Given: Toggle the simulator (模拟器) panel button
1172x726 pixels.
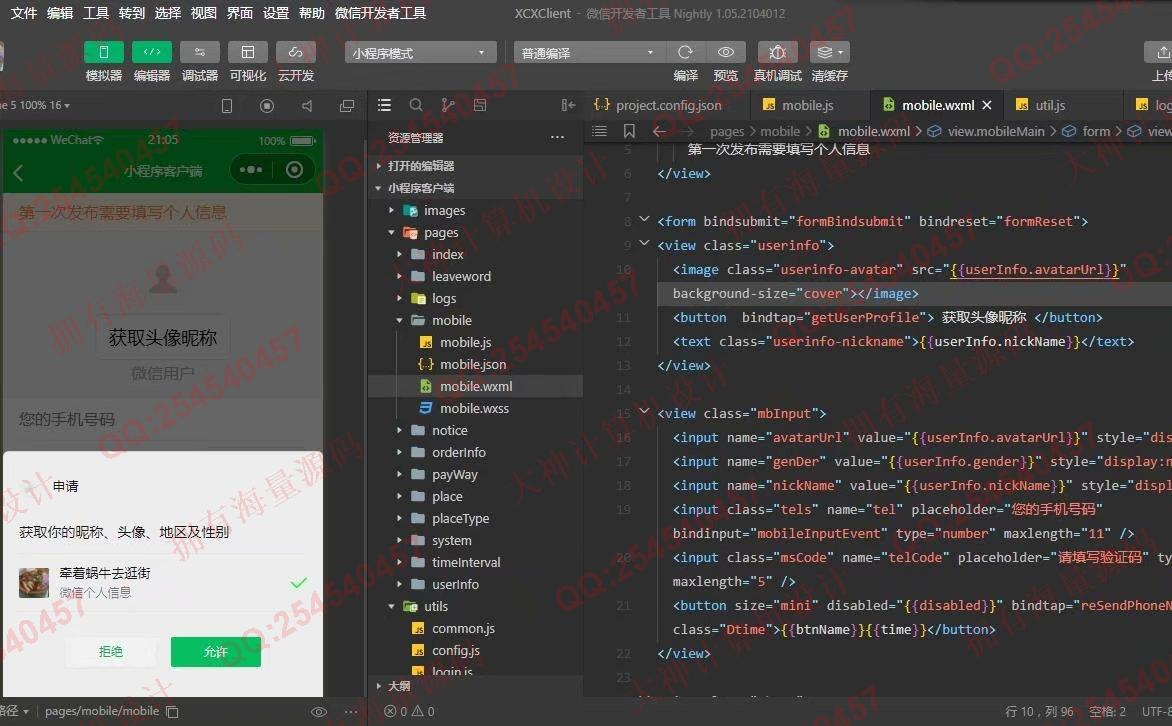Looking at the screenshot, I should [104, 52].
